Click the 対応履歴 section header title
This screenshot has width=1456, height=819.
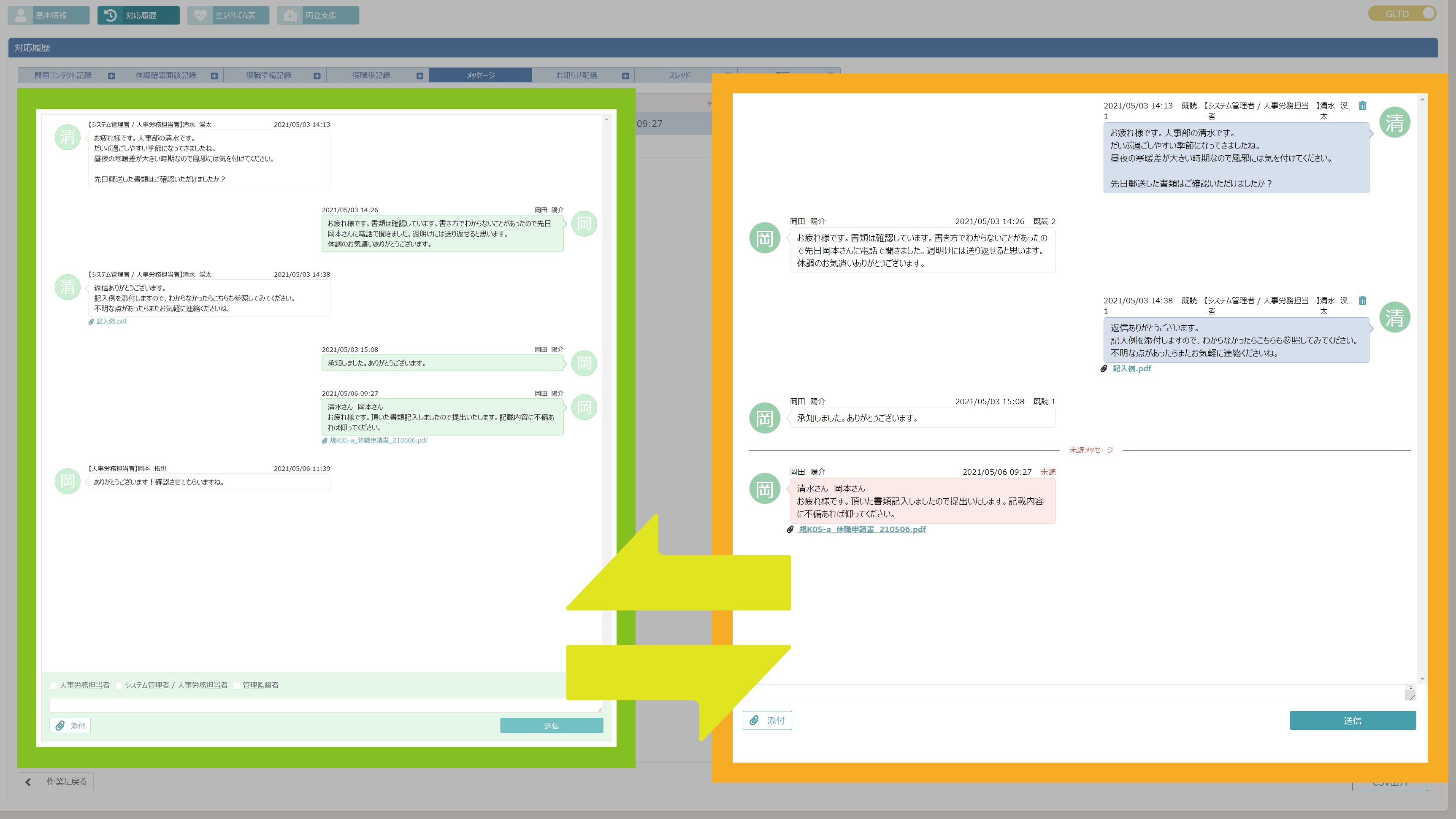coord(32,48)
